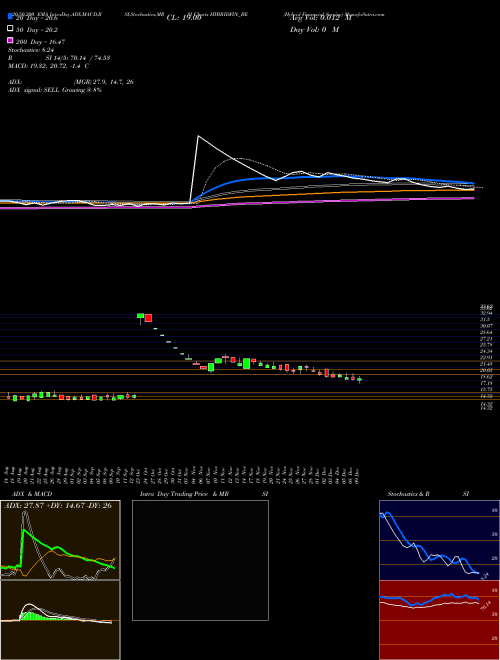Click the 'MACD: 19.82, 20.72, -1.4 C' line
This screenshot has height=660, width=500.
click(48, 66)
